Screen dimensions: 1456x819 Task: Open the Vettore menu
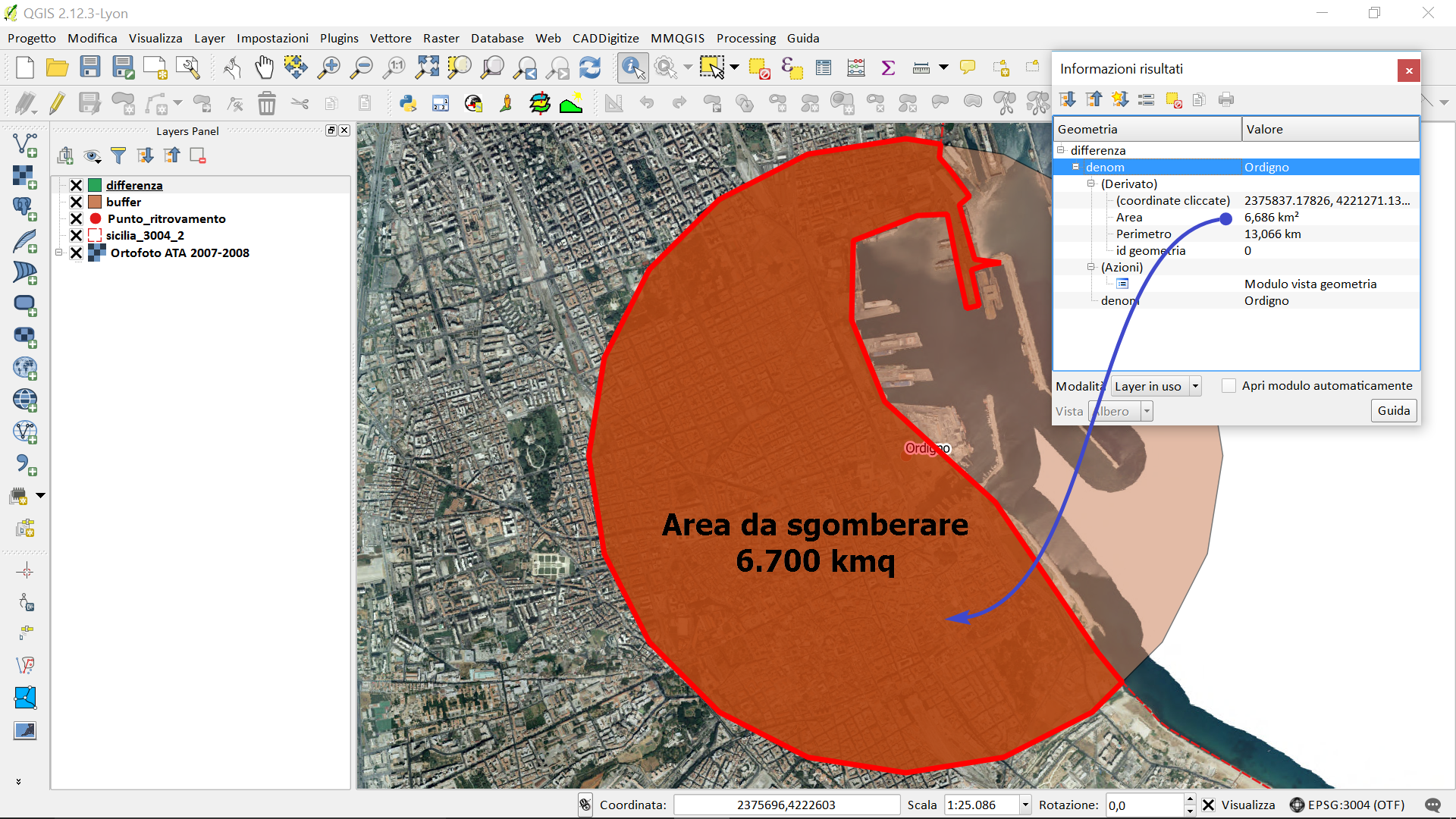[x=390, y=38]
